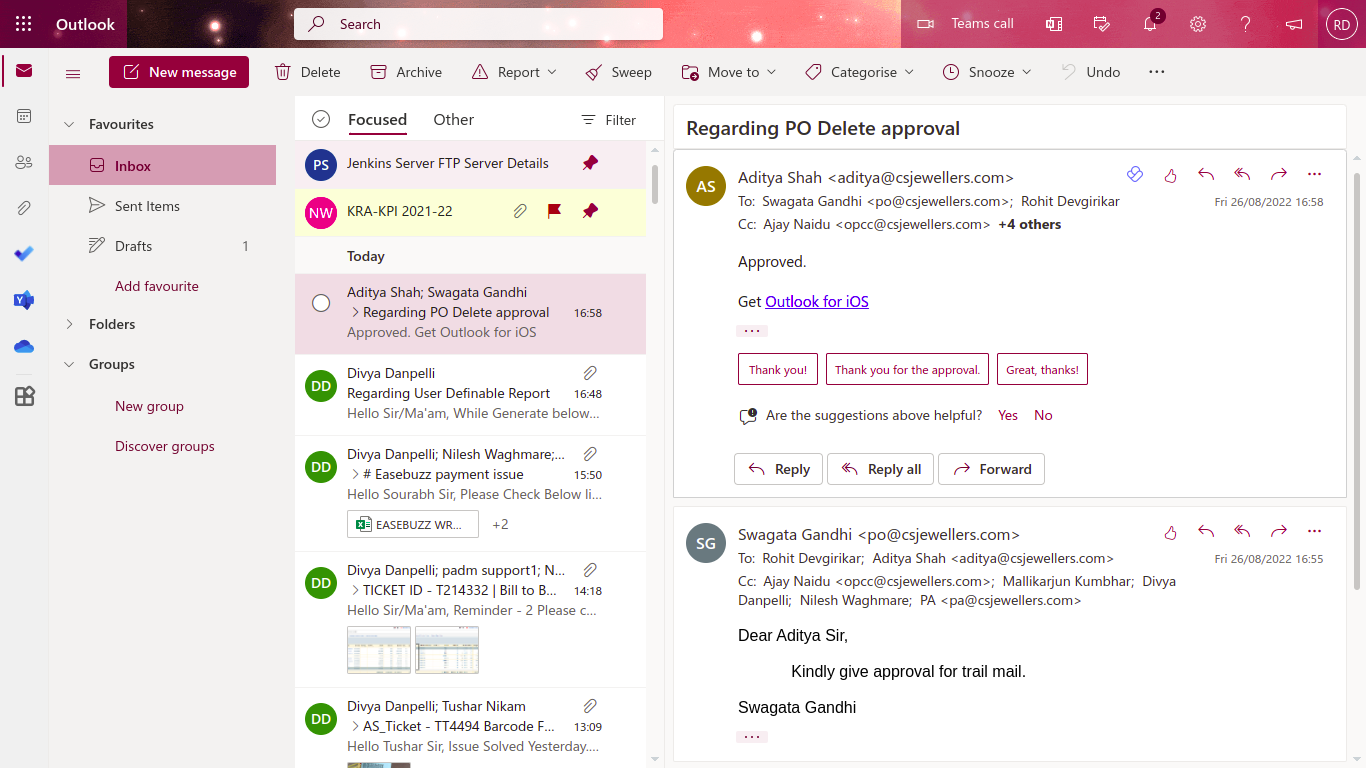This screenshot has width=1366, height=768.
Task: Open My Day calendar-check icon
Action: [1102, 24]
